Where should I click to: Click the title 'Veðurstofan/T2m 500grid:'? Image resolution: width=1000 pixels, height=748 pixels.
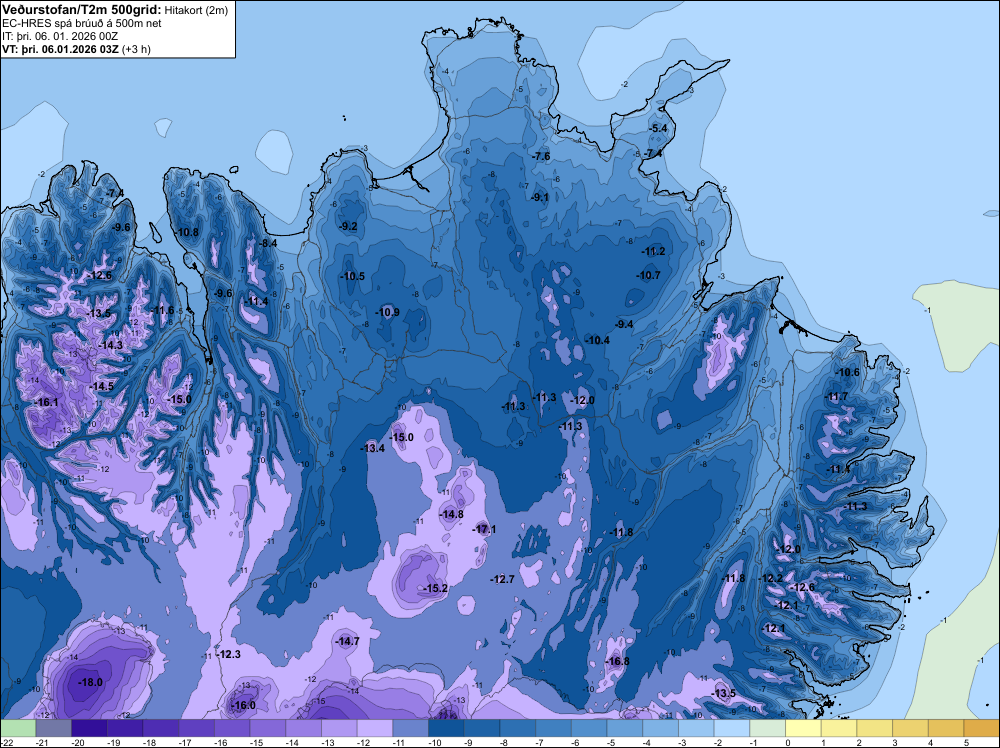coord(81,9)
